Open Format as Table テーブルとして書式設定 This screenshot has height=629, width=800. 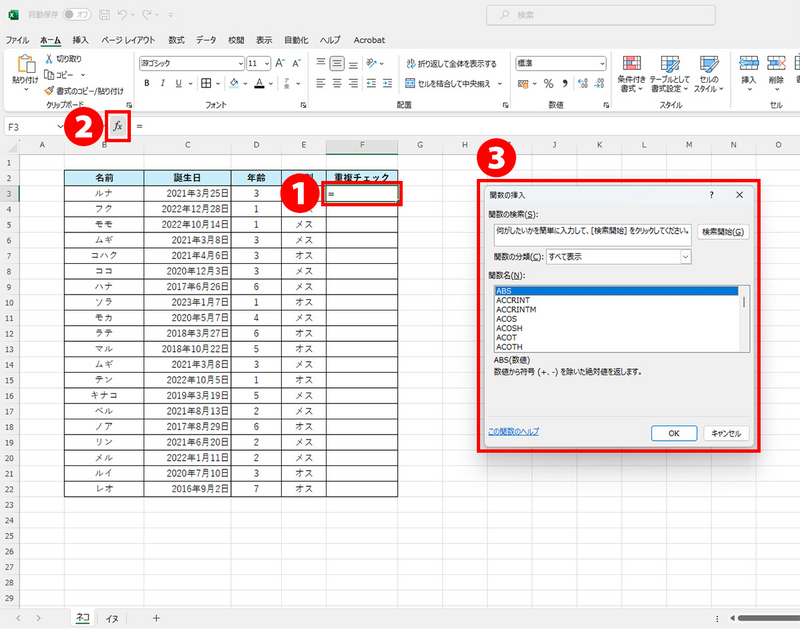(669, 74)
